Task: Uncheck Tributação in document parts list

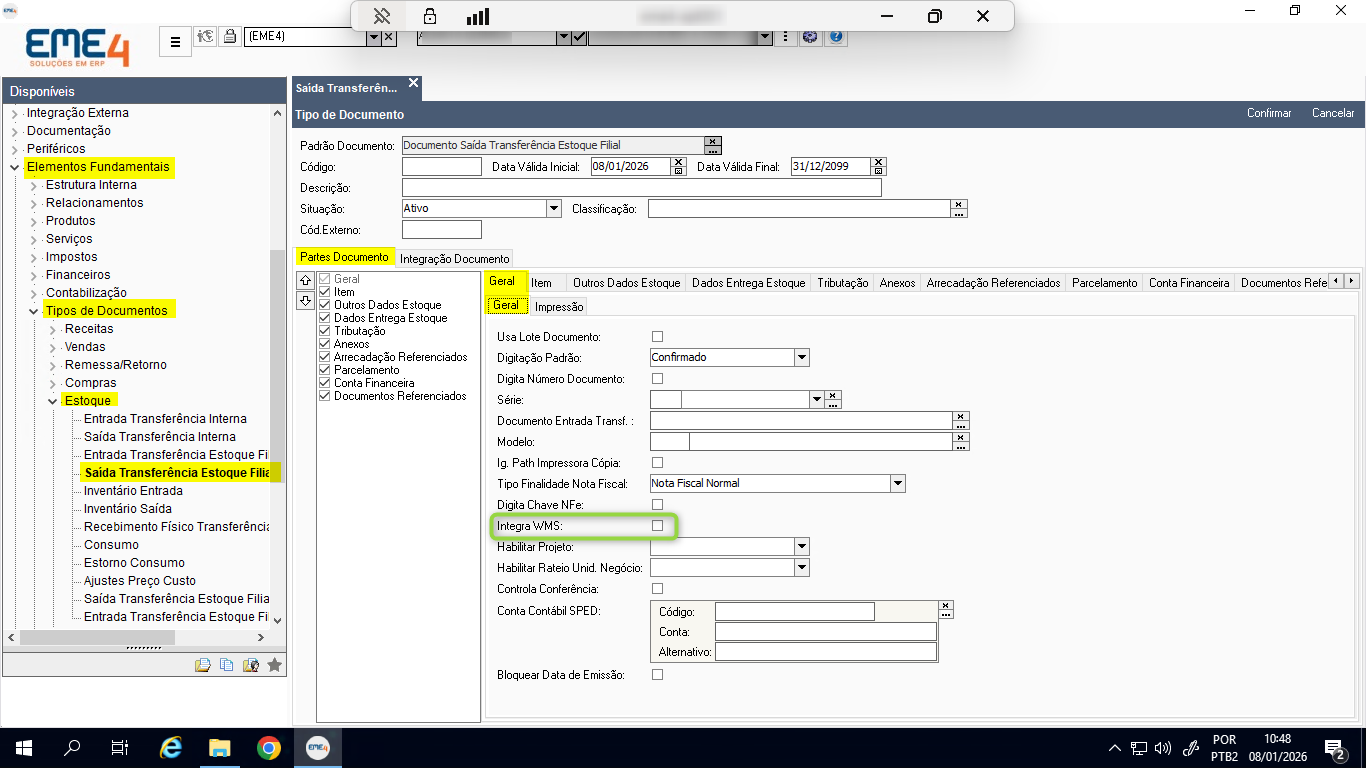Action: (325, 331)
